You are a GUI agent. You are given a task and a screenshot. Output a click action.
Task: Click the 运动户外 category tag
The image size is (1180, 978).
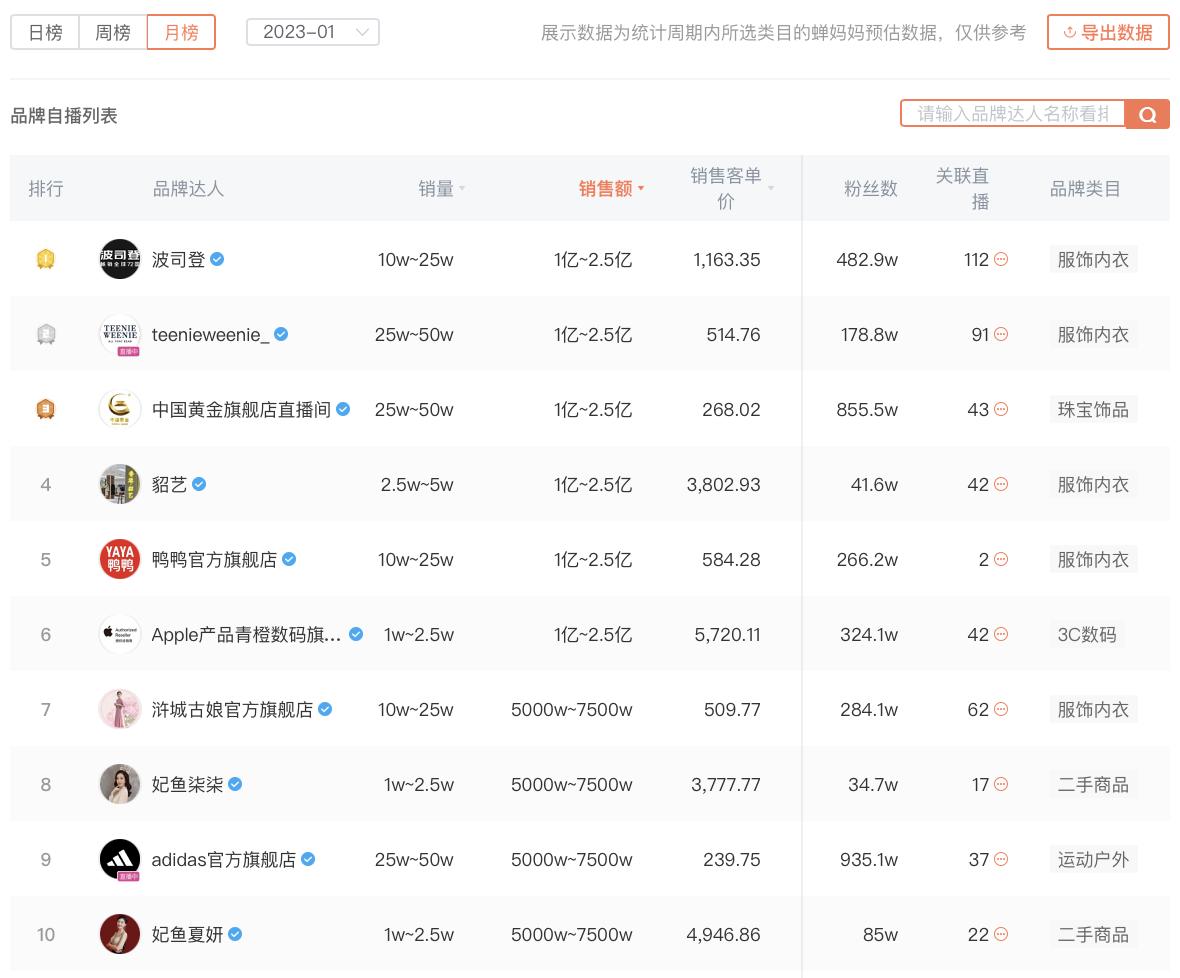[x=1093, y=859]
